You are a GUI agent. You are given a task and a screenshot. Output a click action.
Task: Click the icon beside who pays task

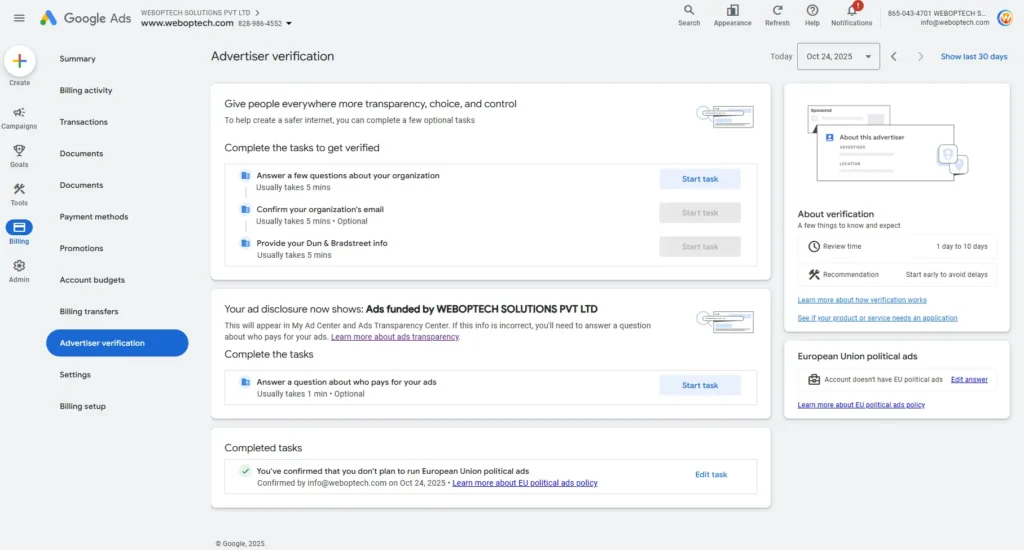tap(246, 382)
